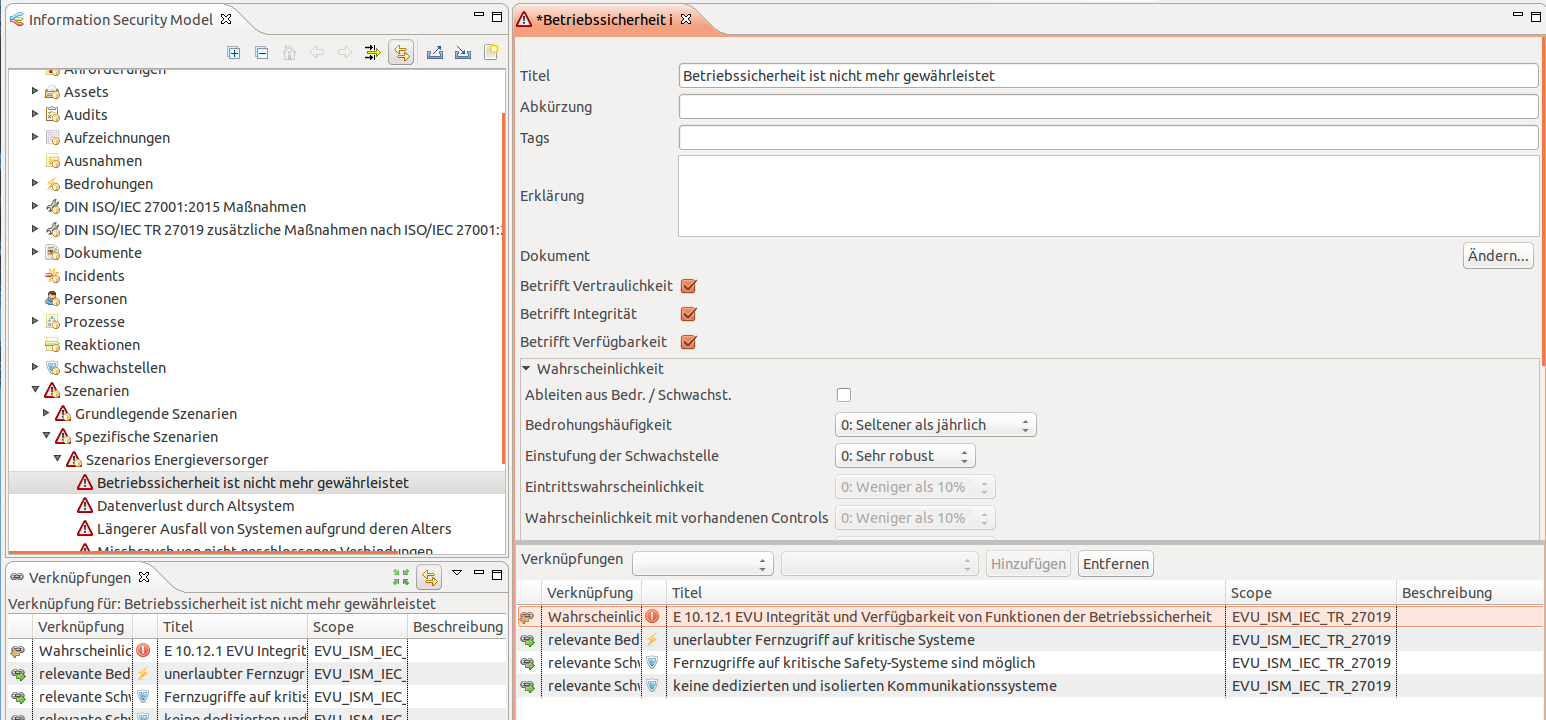
Task: Click the Collapse All toolbar icon
Action: (x=262, y=53)
